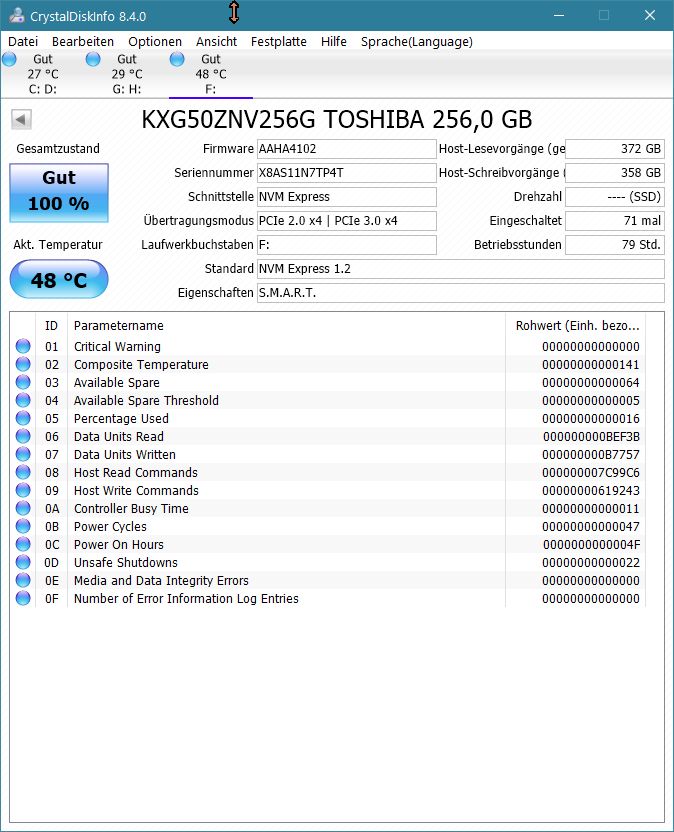Minimize the CrystalDiskInfo window
The width and height of the screenshot is (674, 832).
click(x=559, y=15)
